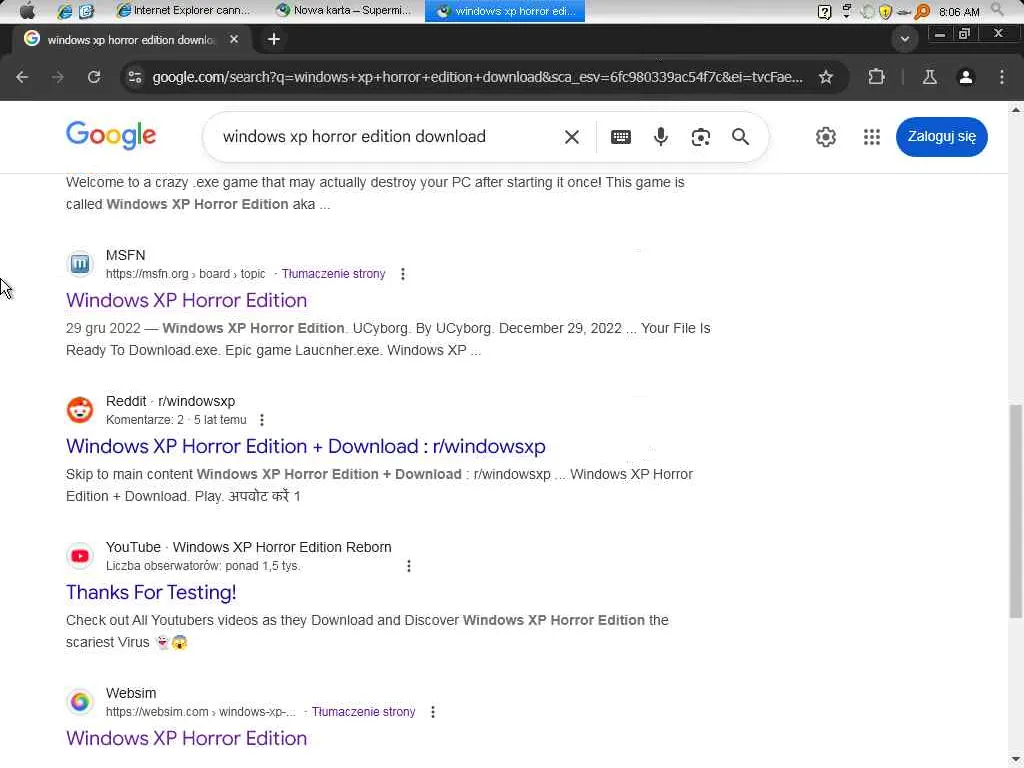1024x768 pixels.
Task: Select the windows xp horror edition taskbar window
Action: click(505, 10)
